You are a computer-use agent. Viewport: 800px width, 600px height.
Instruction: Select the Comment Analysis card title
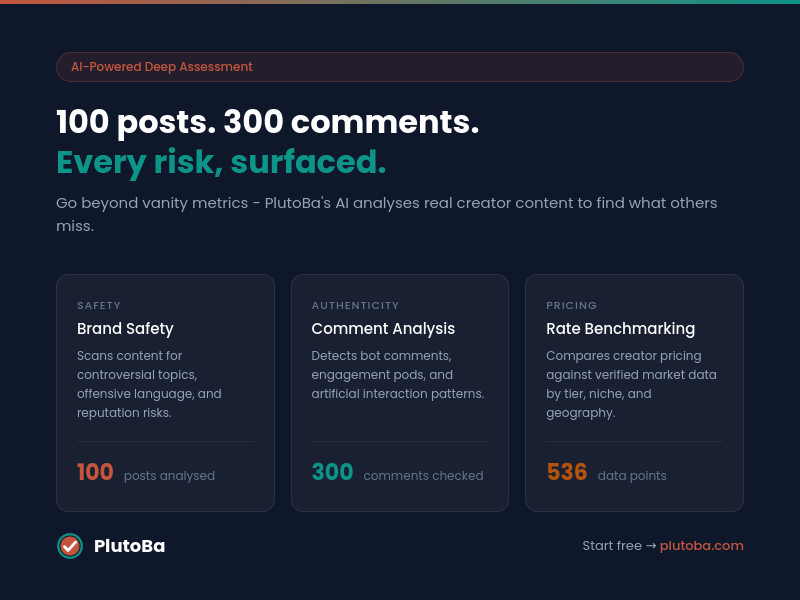pyautogui.click(x=383, y=329)
